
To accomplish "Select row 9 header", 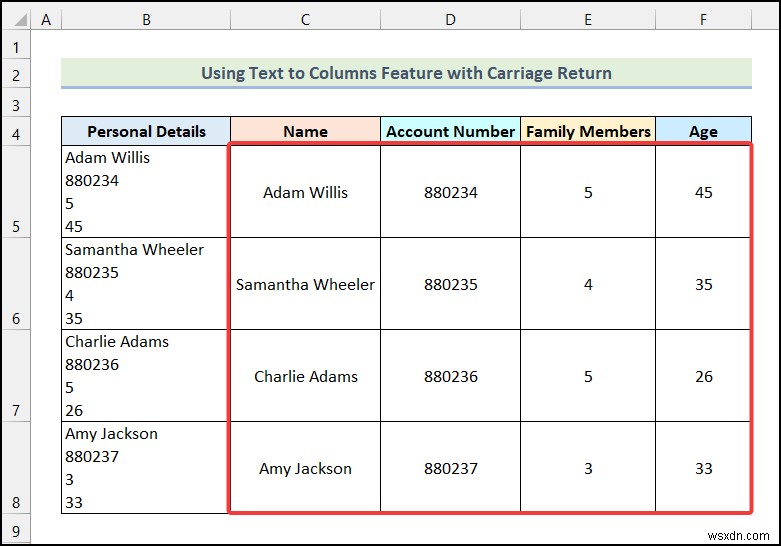I will click(x=16, y=529).
